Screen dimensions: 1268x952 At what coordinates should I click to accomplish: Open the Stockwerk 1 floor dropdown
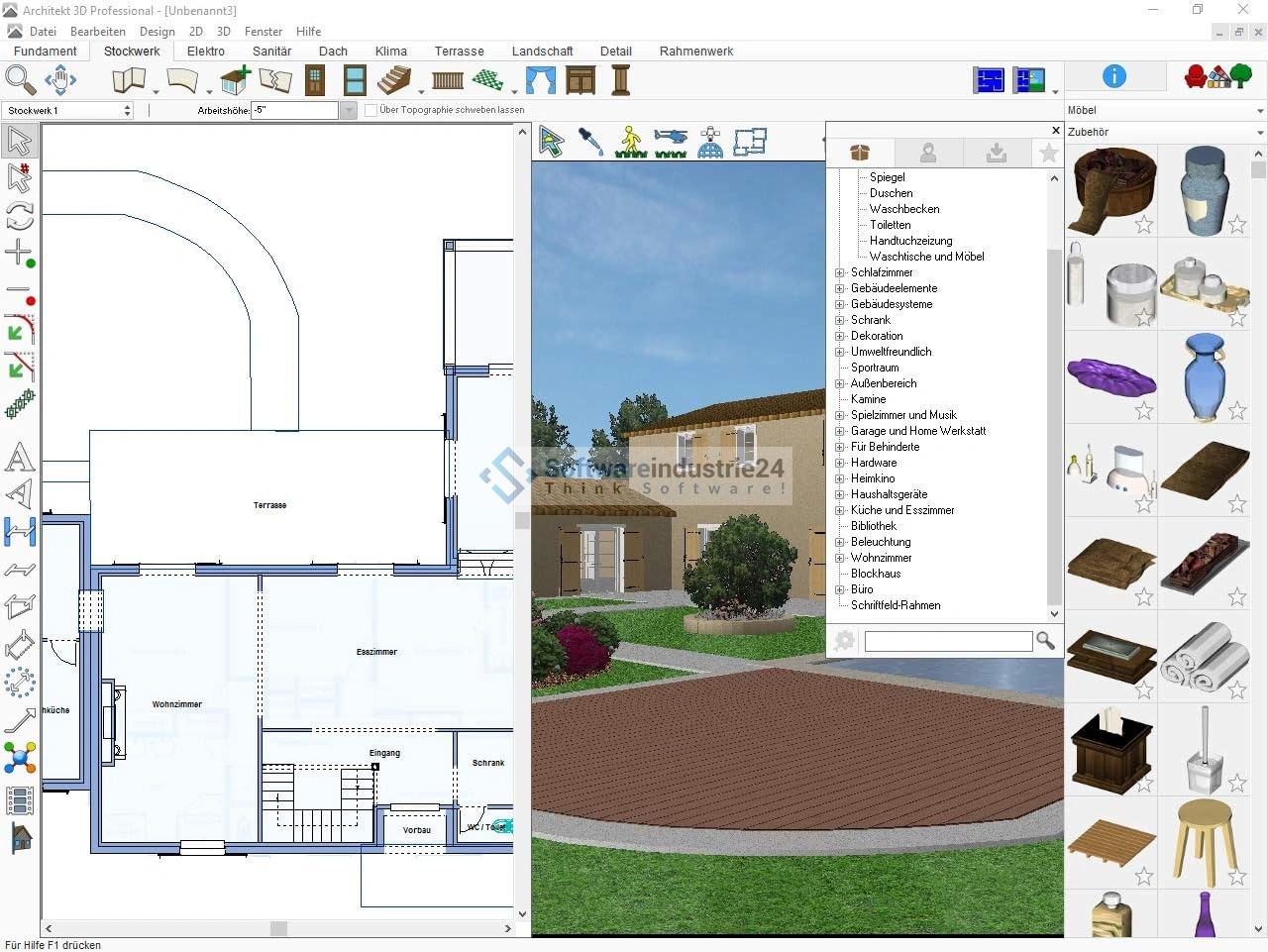coord(127,111)
